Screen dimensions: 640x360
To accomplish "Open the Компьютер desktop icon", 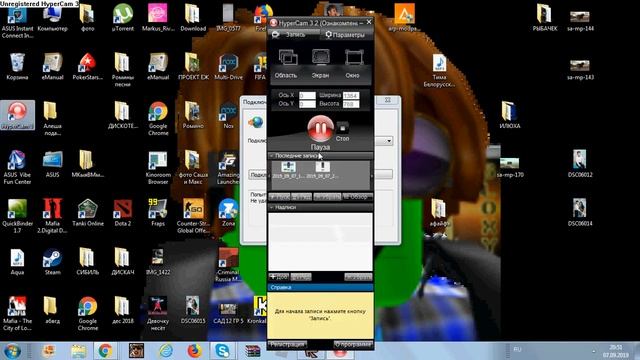I will [x=52, y=18].
